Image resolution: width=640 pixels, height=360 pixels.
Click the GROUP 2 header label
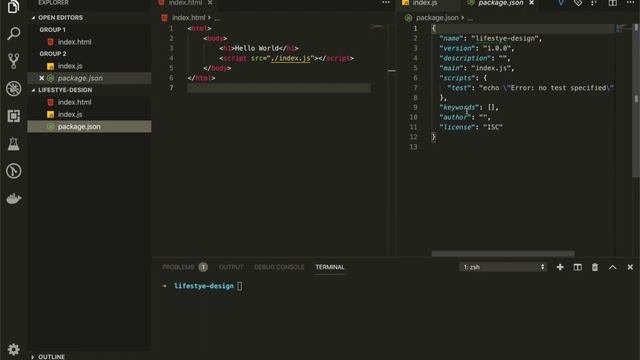53,54
